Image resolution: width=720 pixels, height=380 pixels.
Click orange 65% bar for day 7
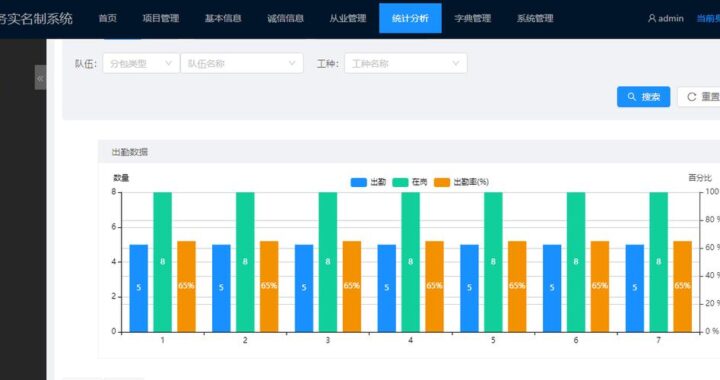click(682, 286)
